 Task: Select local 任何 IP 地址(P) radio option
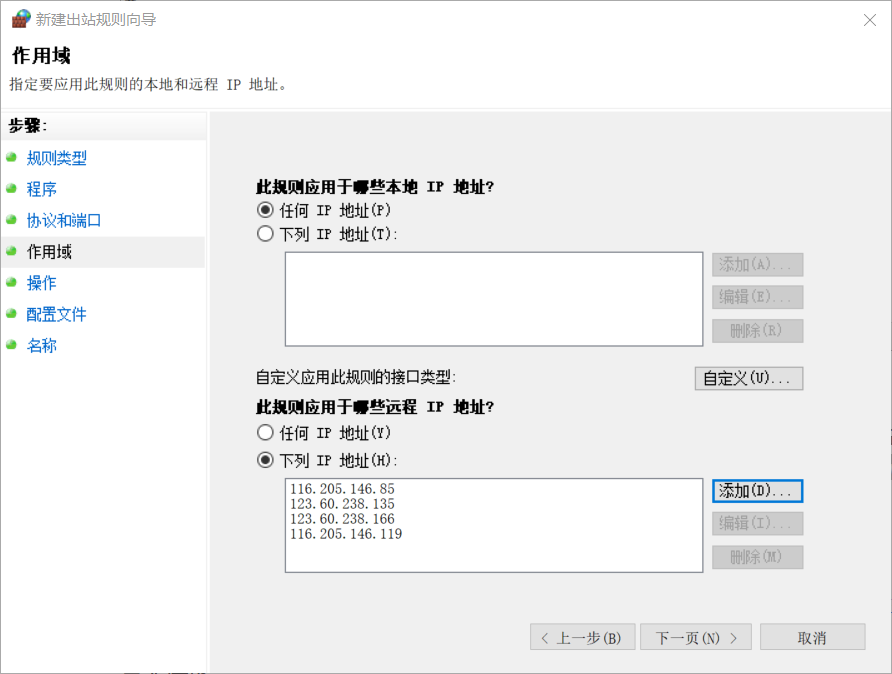265,210
